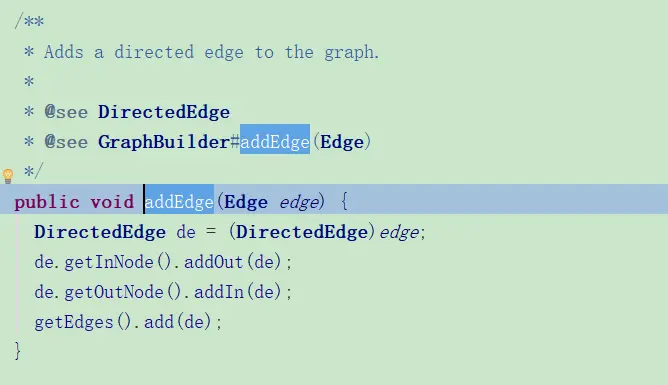Click the addIn(de) method call
Screen dimensions: 668x385
click(238, 292)
